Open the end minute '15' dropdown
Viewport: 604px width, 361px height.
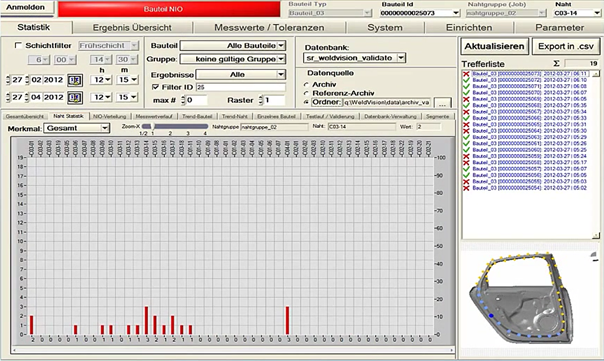(x=127, y=97)
